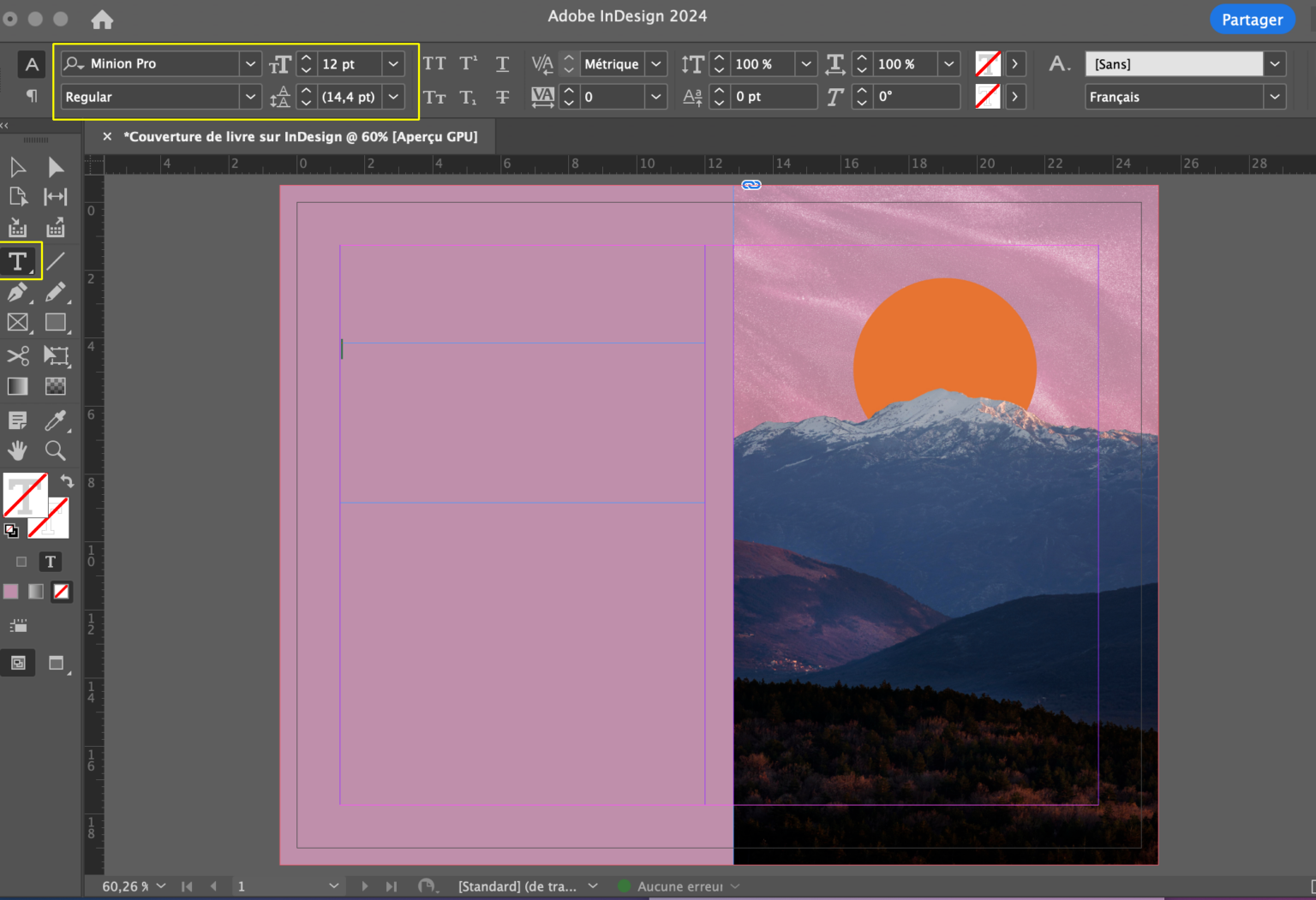The image size is (1316, 900).
Task: Choose the Scissors tool
Action: pyautogui.click(x=18, y=356)
